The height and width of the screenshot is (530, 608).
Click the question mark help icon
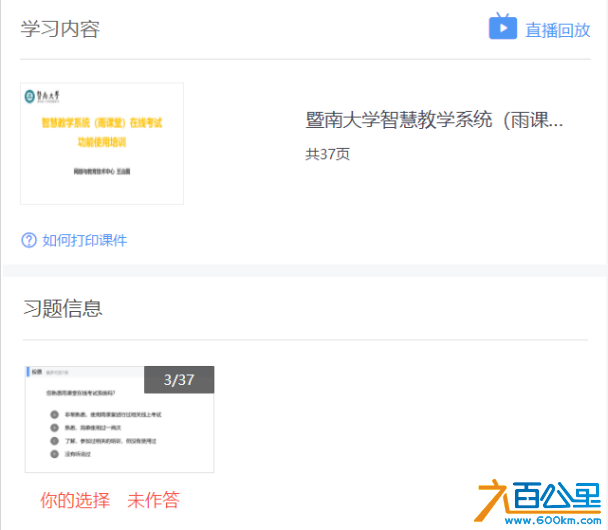[29, 240]
